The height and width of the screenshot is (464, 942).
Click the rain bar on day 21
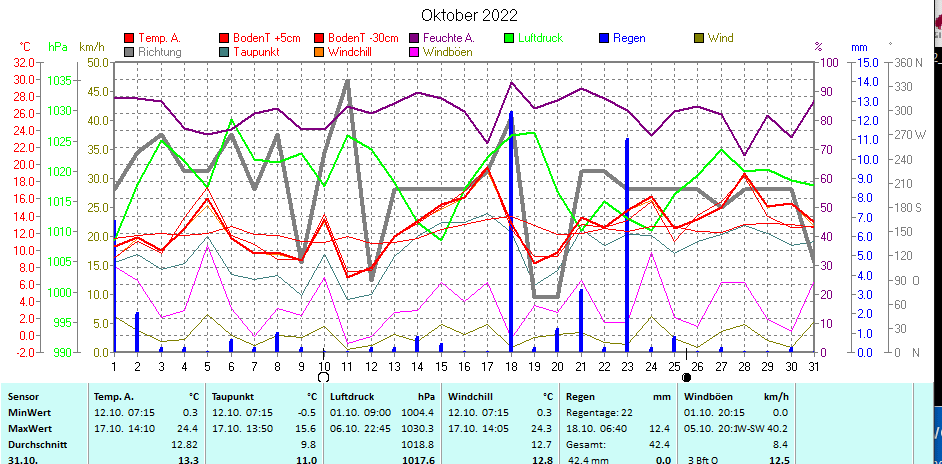(581, 320)
